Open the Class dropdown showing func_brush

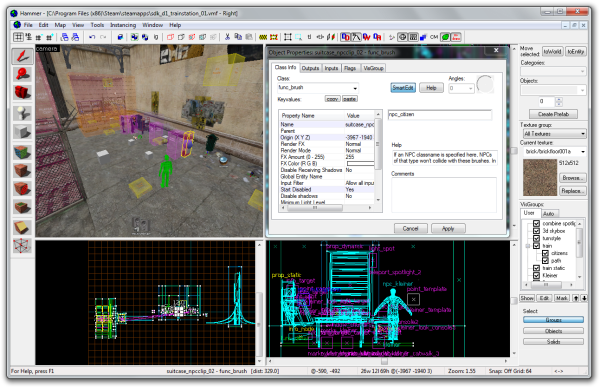(318, 88)
